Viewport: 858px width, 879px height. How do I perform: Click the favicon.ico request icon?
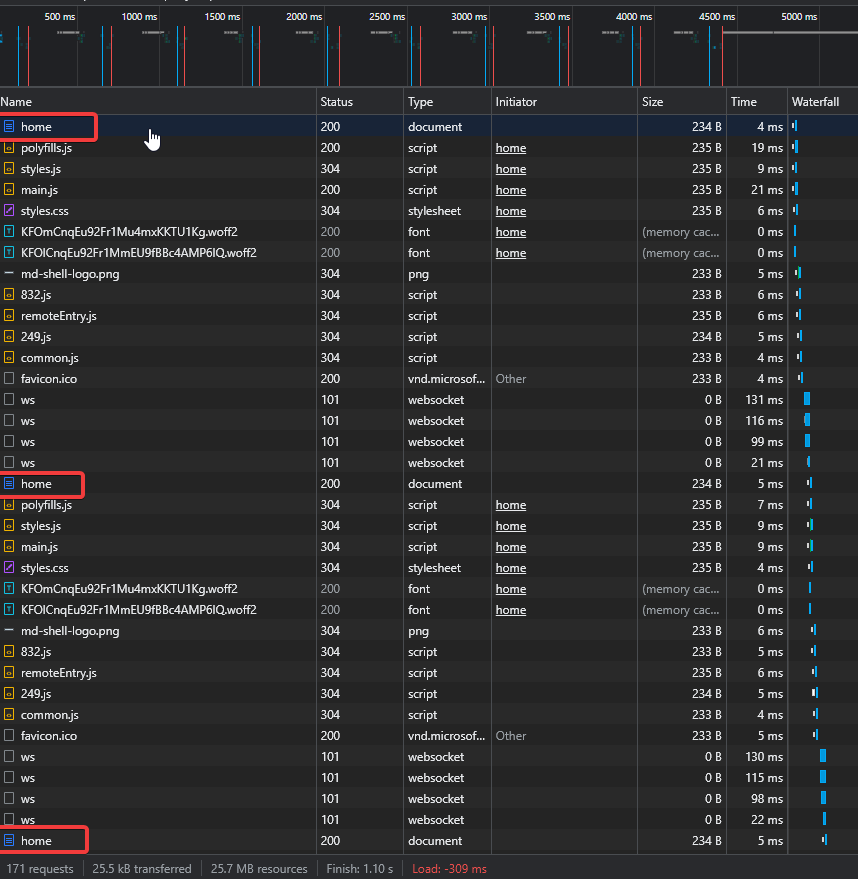tap(10, 379)
